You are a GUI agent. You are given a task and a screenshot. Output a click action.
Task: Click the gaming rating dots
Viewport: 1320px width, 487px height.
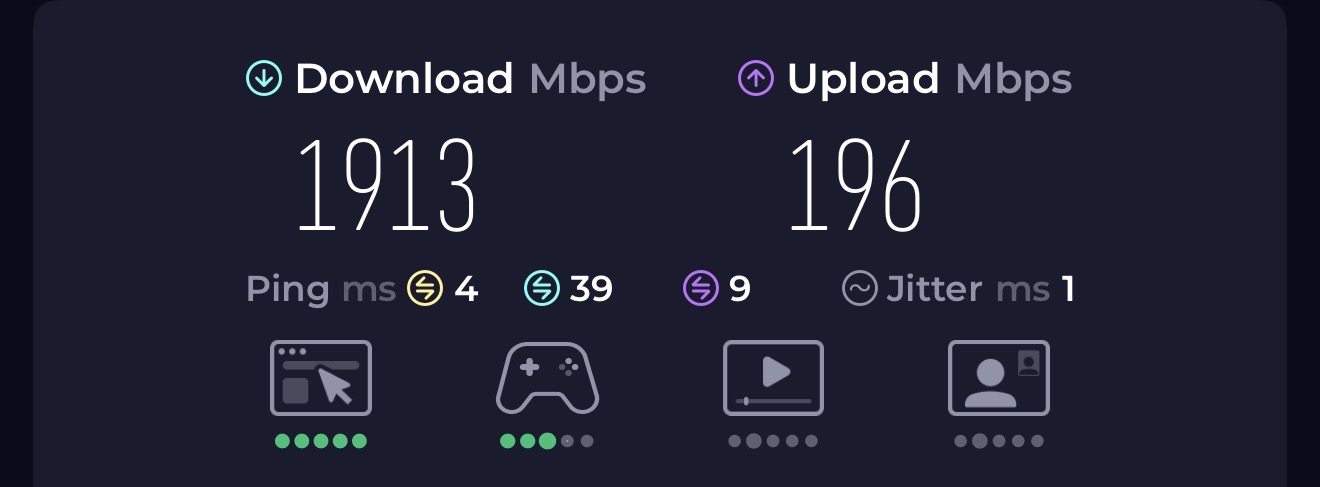pyautogui.click(x=547, y=441)
